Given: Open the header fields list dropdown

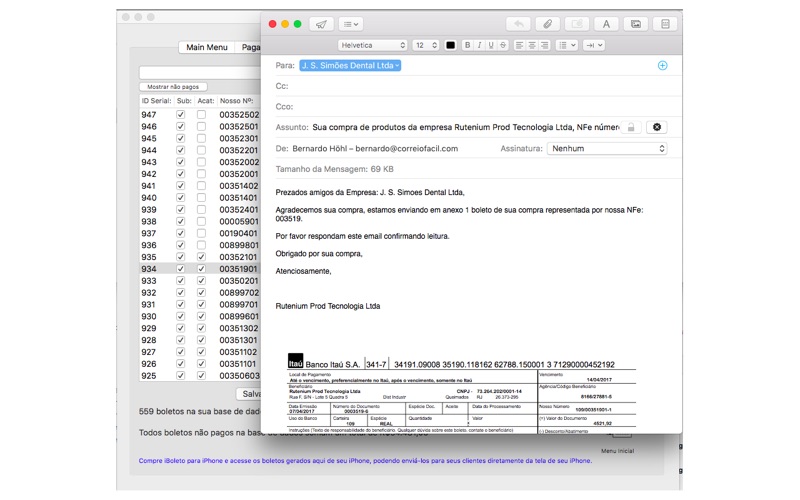Looking at the screenshot, I should click(351, 24).
